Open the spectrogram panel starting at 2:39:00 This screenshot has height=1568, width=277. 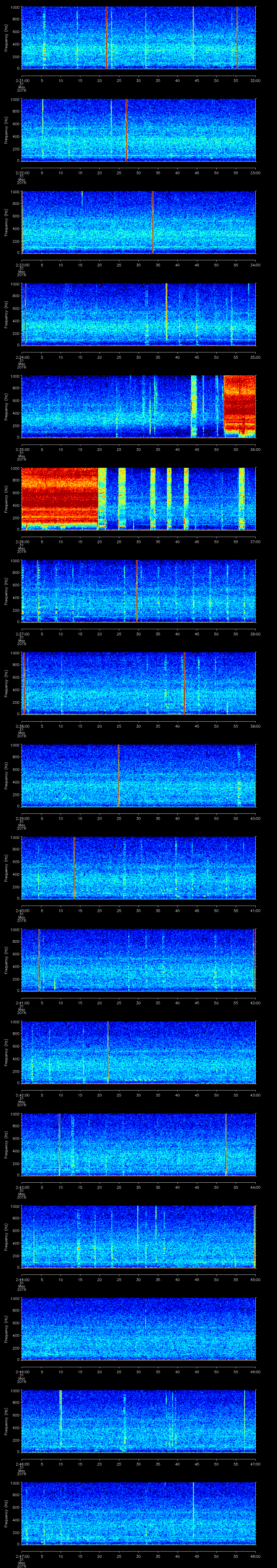tap(138, 775)
